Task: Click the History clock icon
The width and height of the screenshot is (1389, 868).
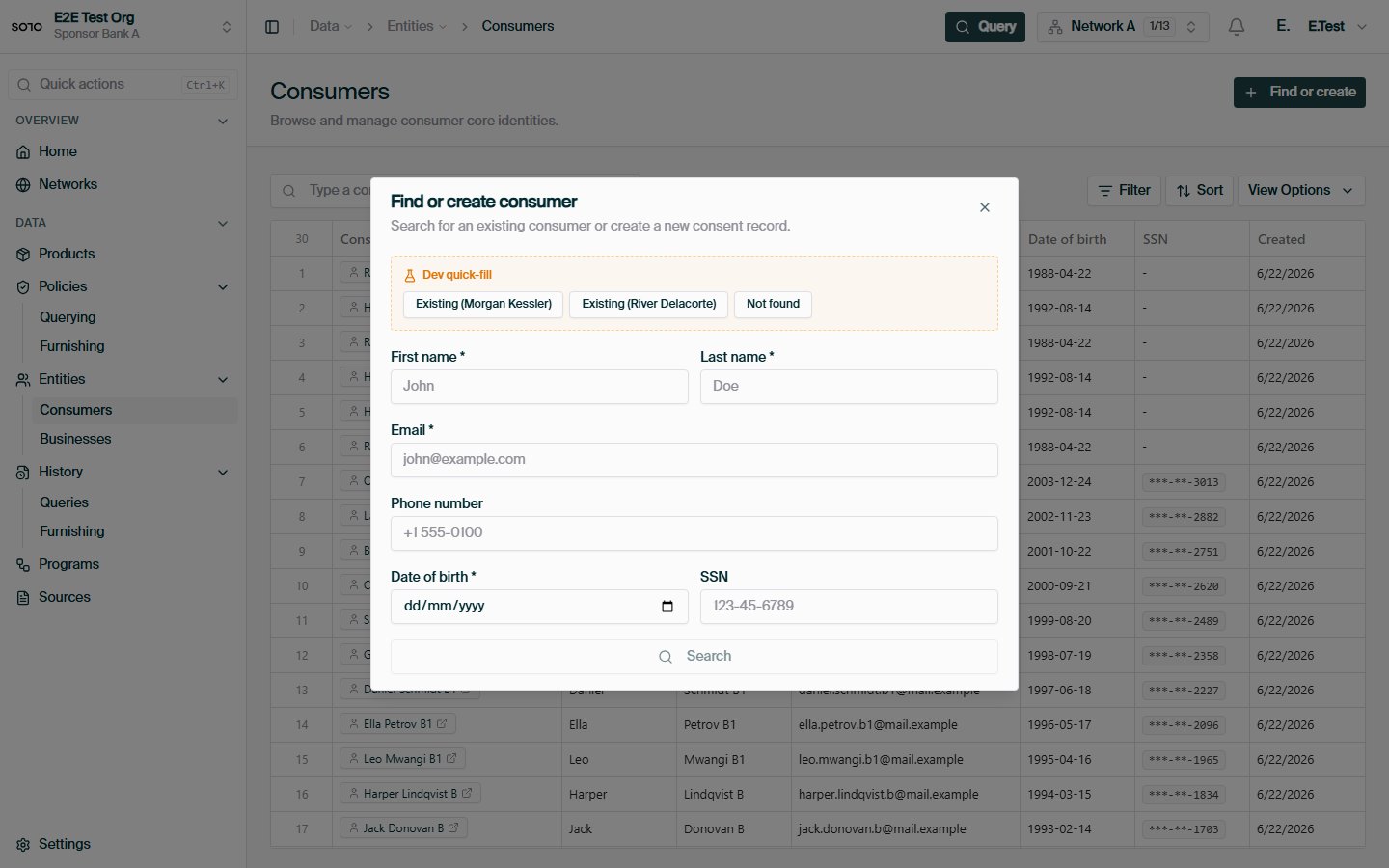Action: (x=23, y=473)
